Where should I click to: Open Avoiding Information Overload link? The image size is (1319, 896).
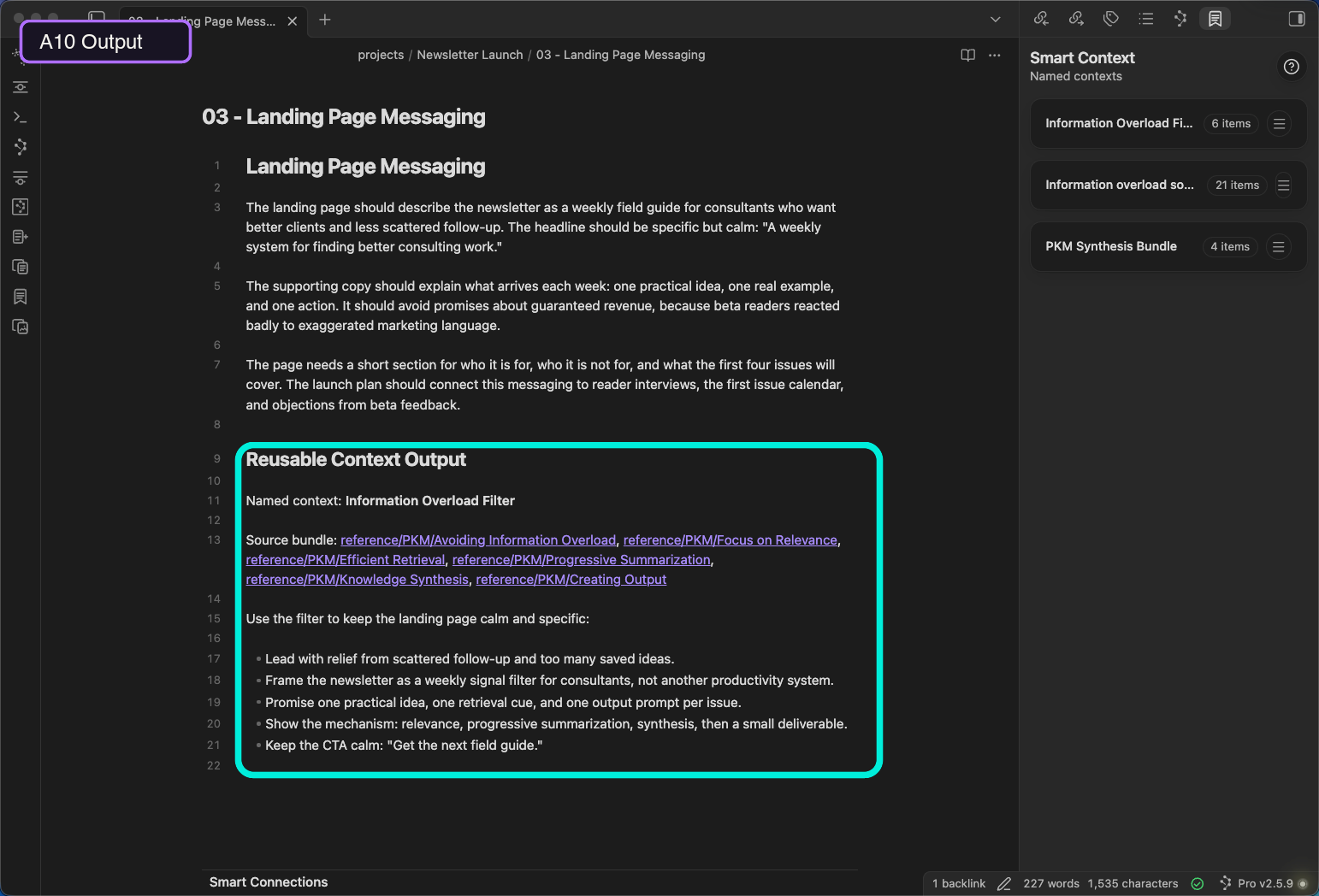click(478, 540)
